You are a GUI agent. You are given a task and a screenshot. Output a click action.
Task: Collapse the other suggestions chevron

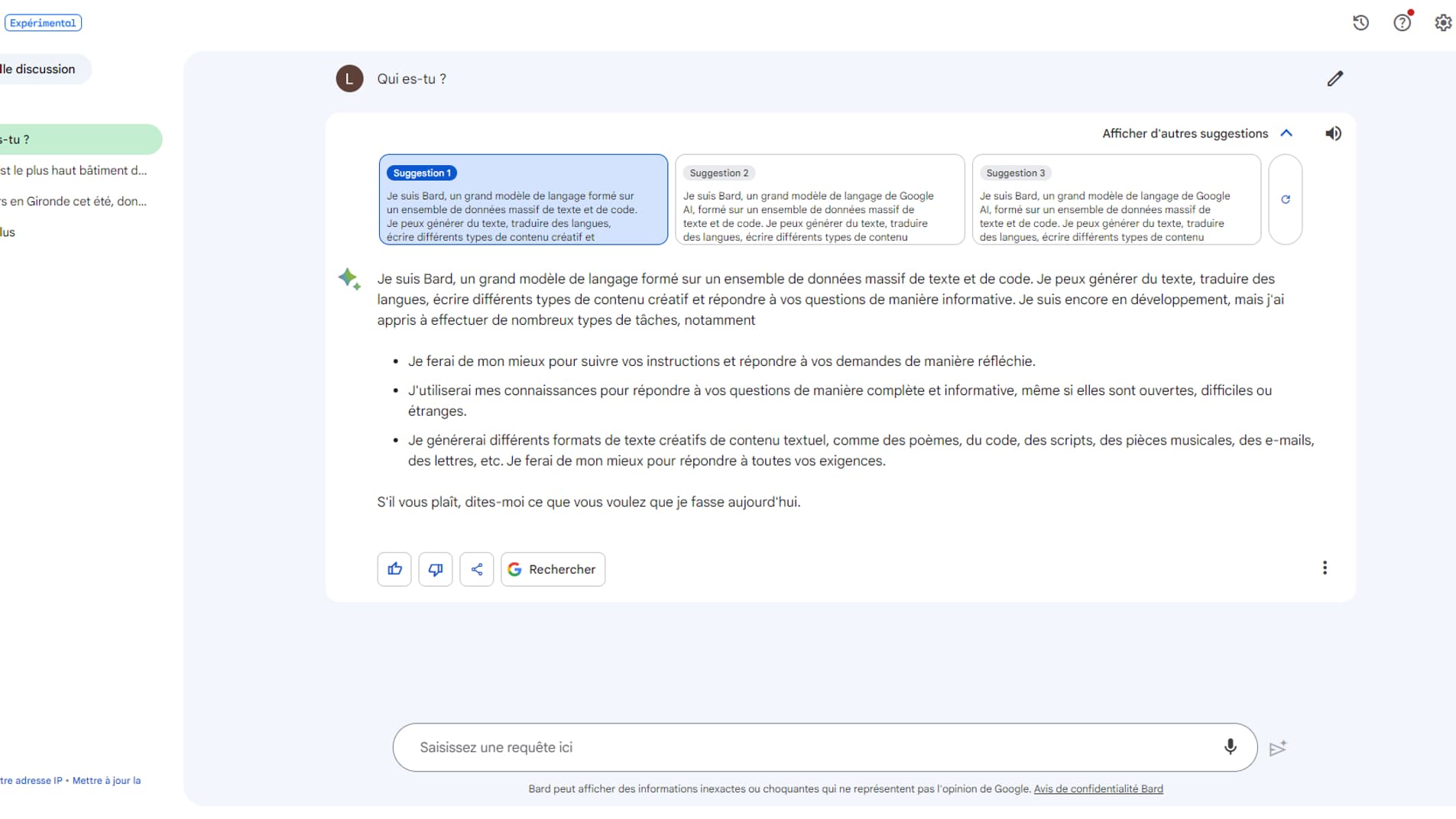[x=1286, y=133]
